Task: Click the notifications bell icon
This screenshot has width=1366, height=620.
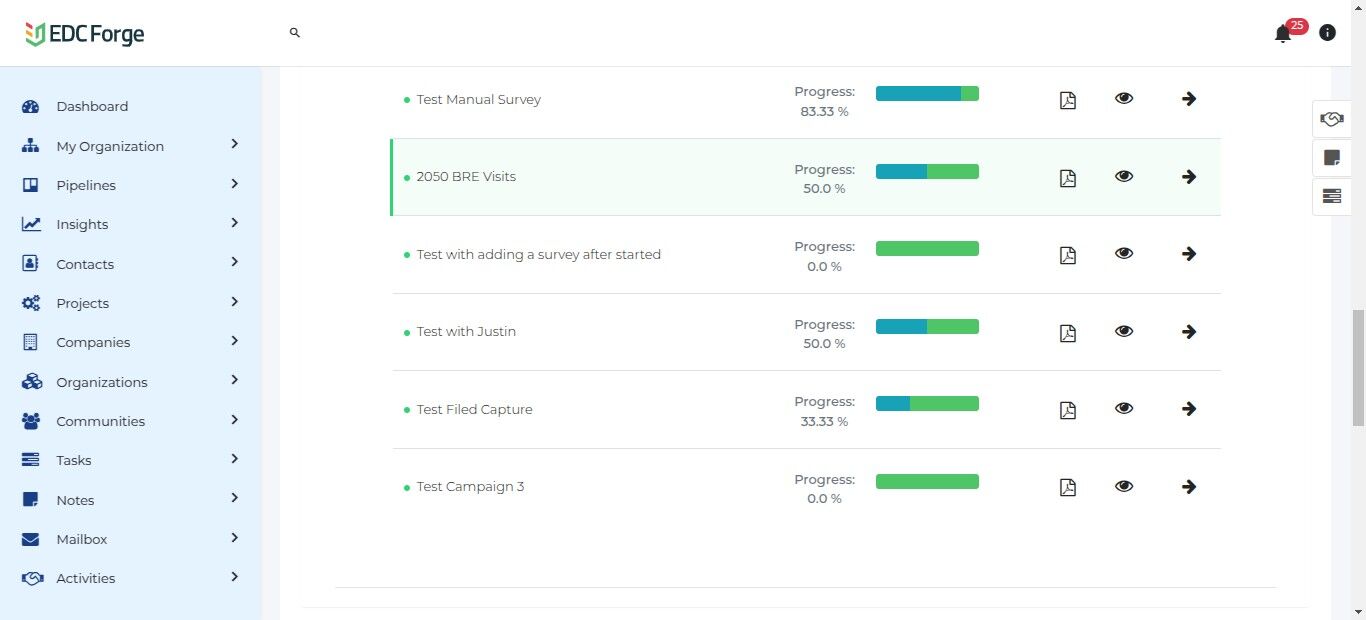Action: 1282,34
